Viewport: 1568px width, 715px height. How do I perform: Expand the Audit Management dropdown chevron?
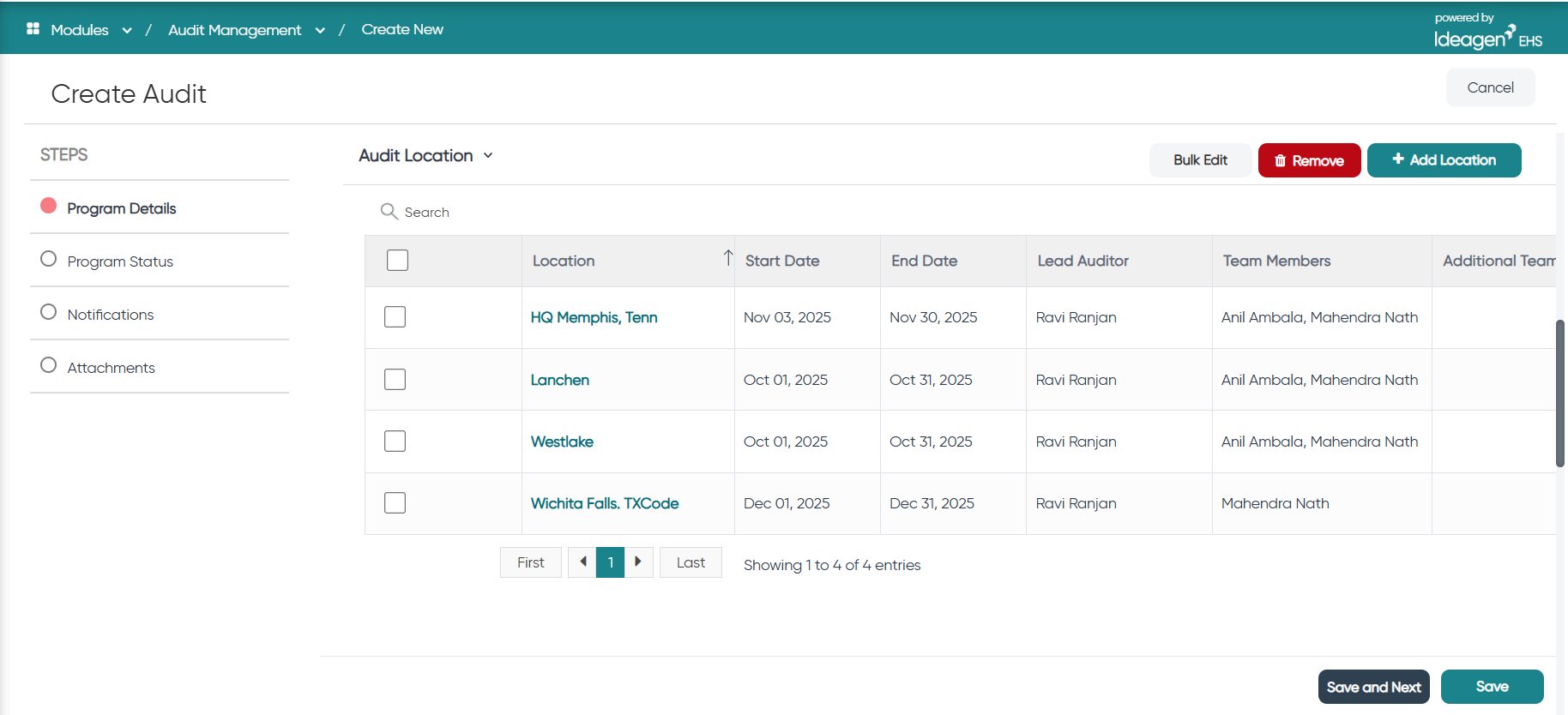(320, 30)
